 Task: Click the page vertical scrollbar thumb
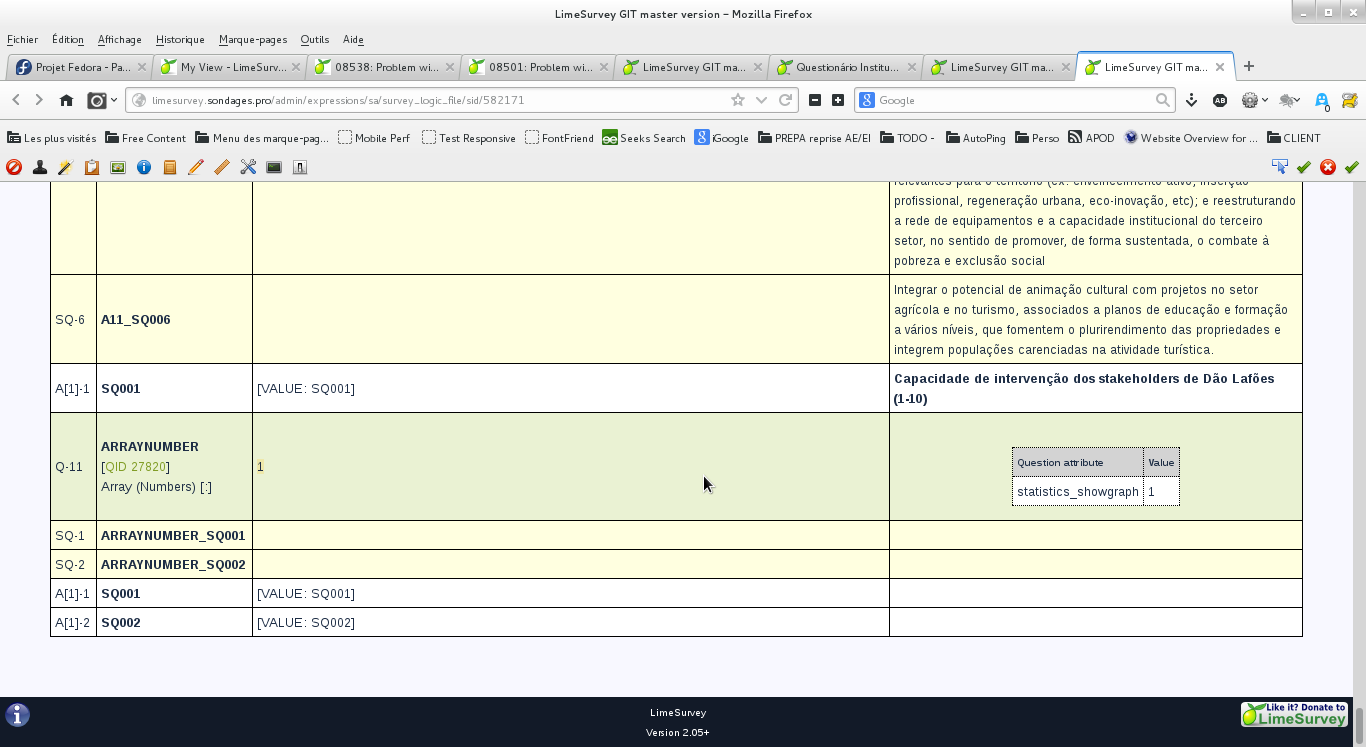click(1359, 719)
